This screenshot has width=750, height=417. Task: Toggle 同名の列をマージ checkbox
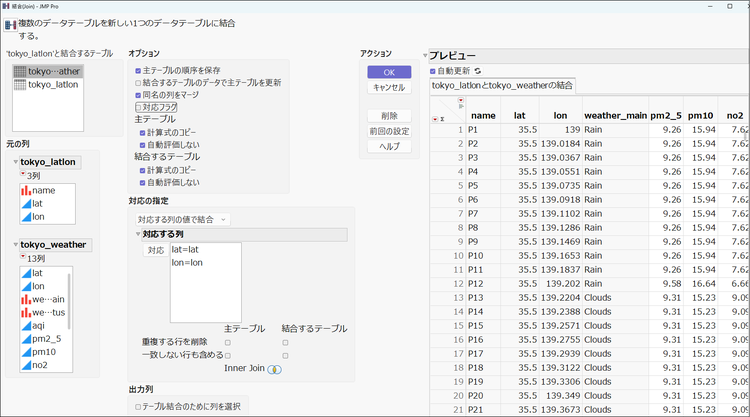tap(138, 95)
